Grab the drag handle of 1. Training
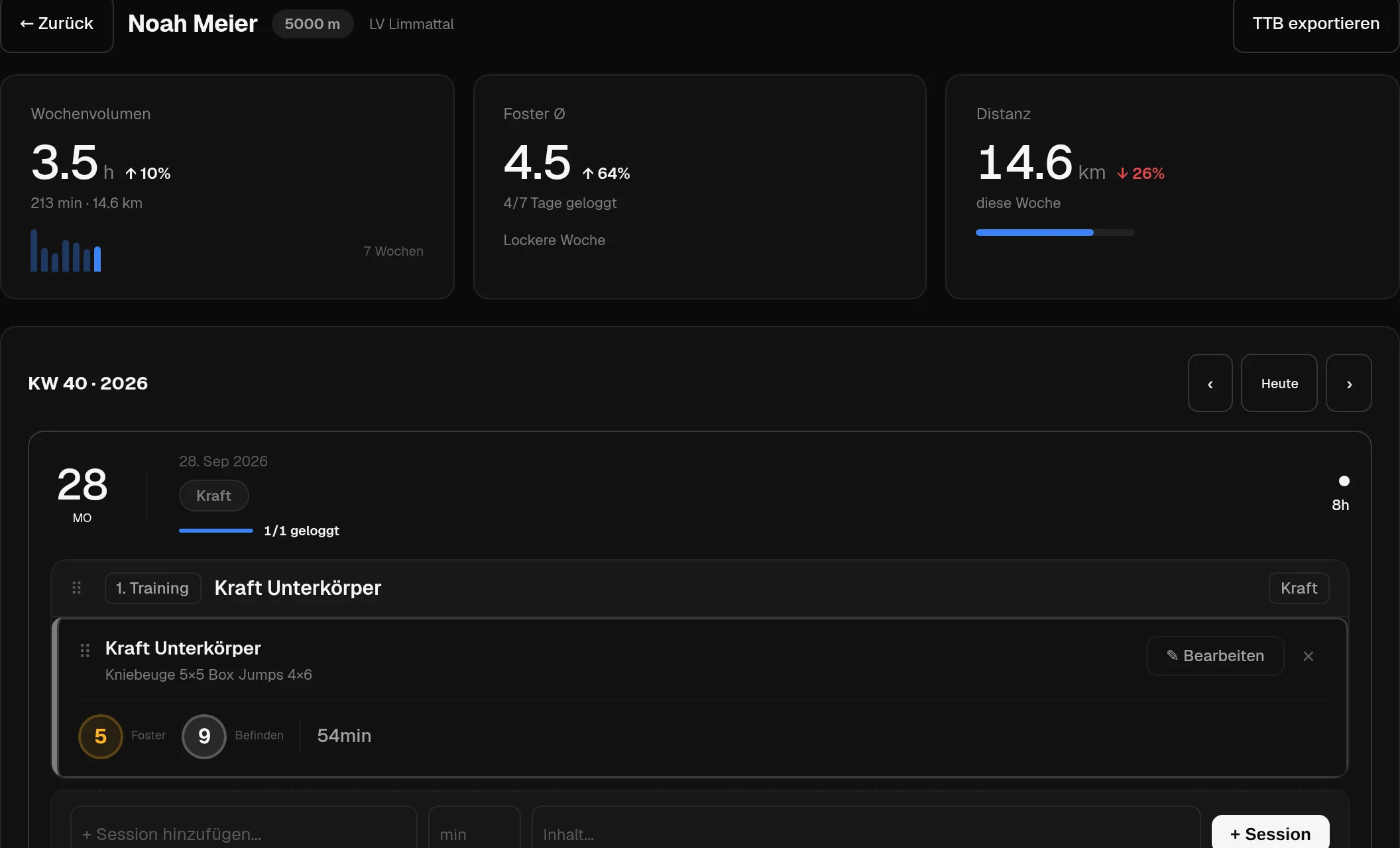 (x=77, y=588)
